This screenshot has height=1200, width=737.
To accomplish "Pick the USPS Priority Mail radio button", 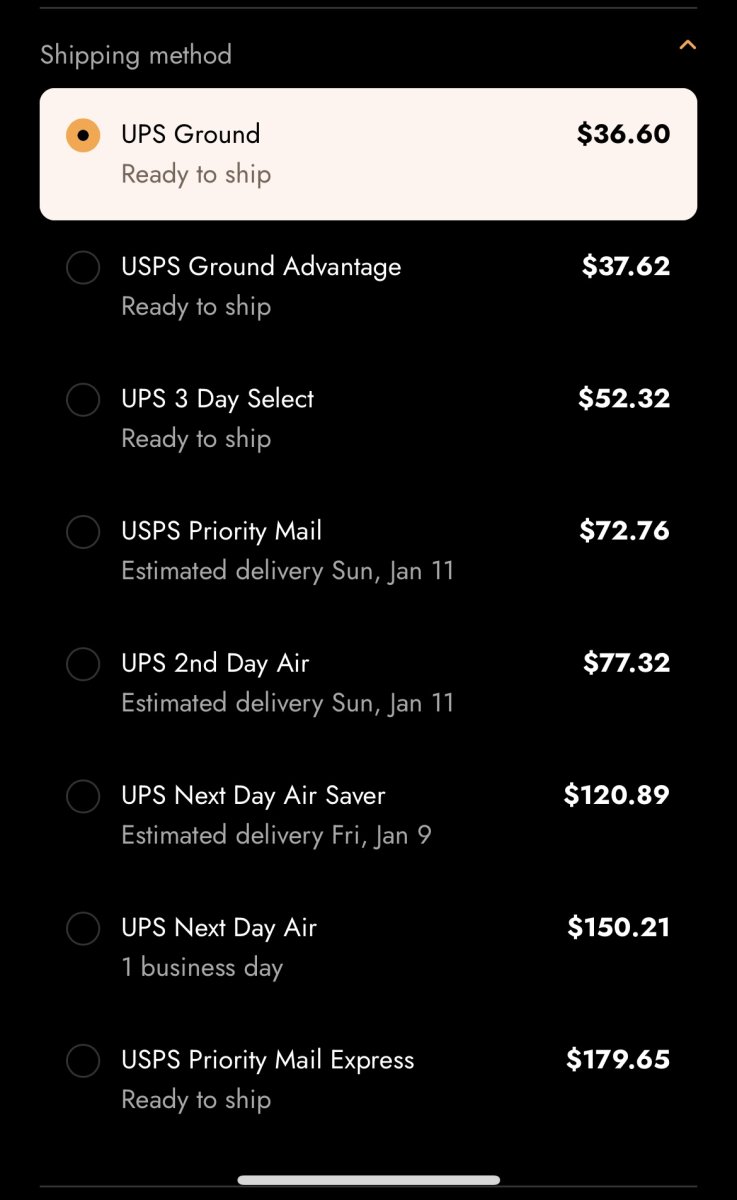I will (x=83, y=532).
